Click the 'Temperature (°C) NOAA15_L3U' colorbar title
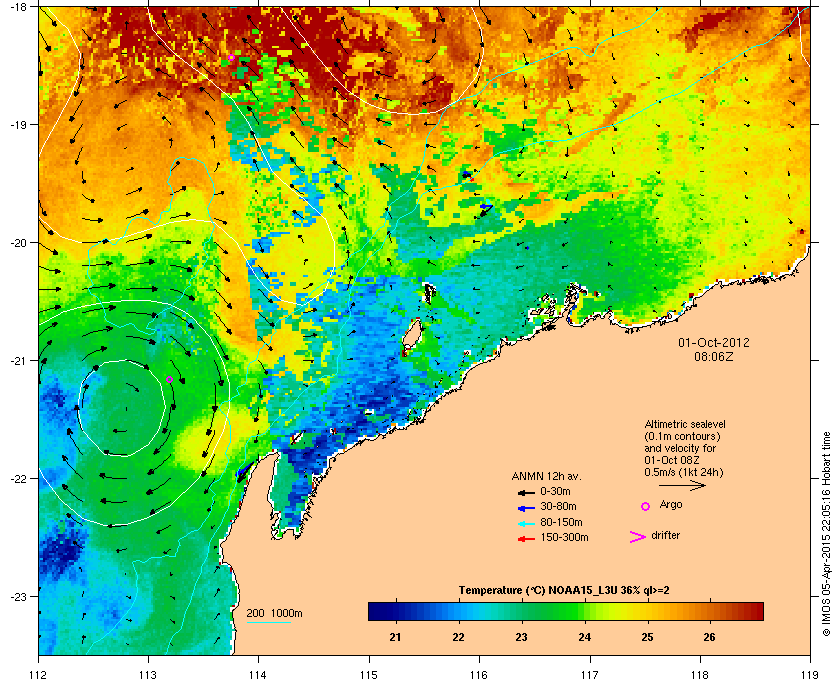 click(x=539, y=591)
